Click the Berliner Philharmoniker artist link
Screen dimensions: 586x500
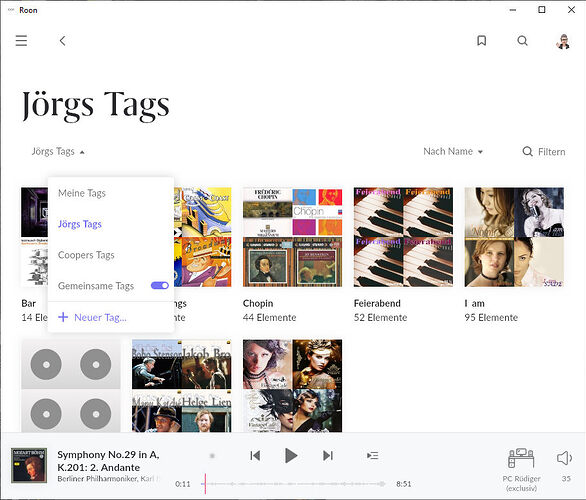tap(98, 478)
